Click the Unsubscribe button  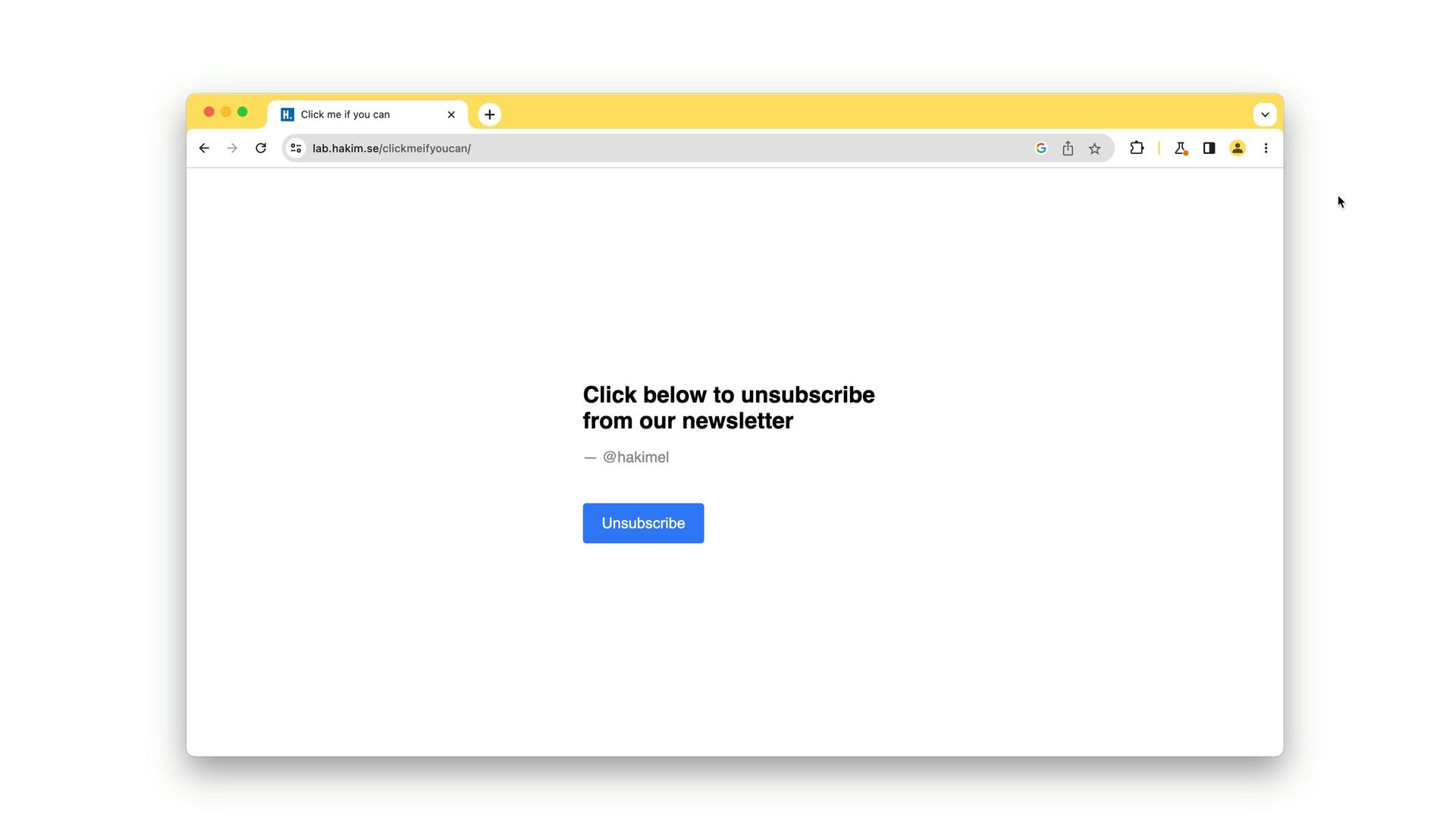pos(643,523)
